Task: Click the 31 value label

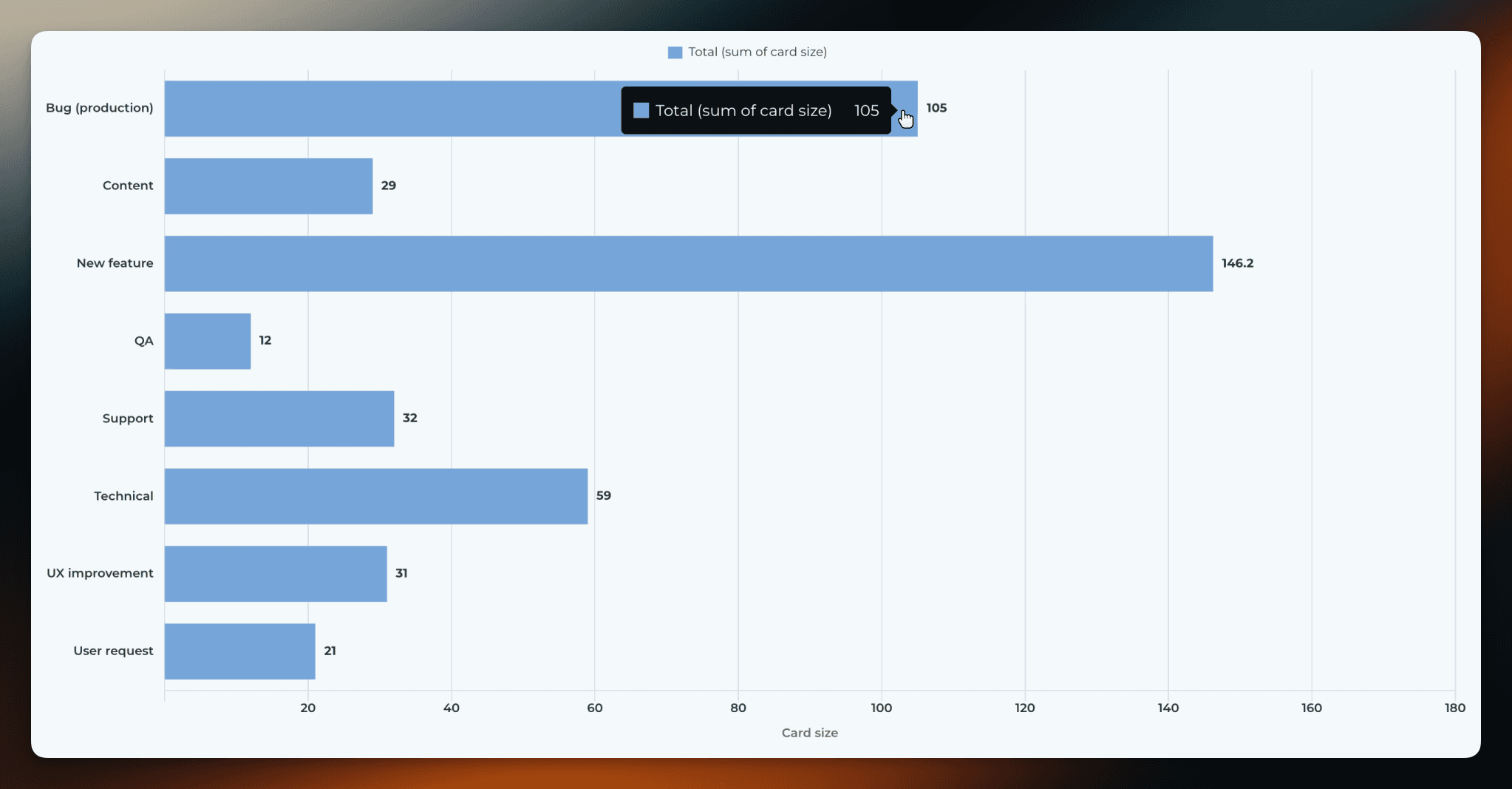Action: tap(401, 573)
